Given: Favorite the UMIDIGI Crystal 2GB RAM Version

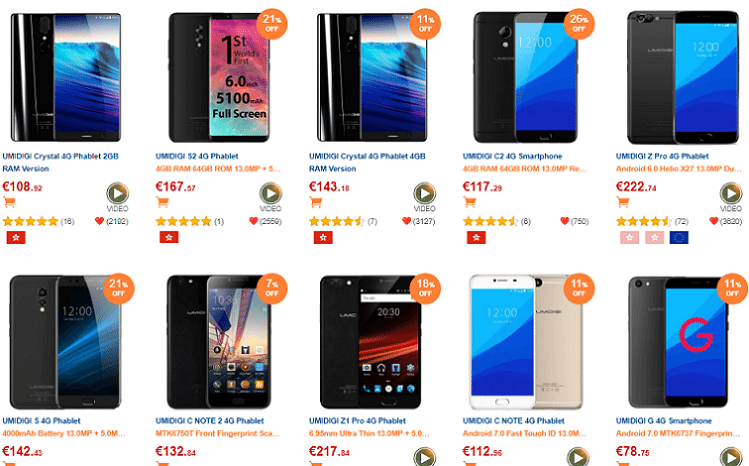Looking at the screenshot, I should tap(99, 221).
